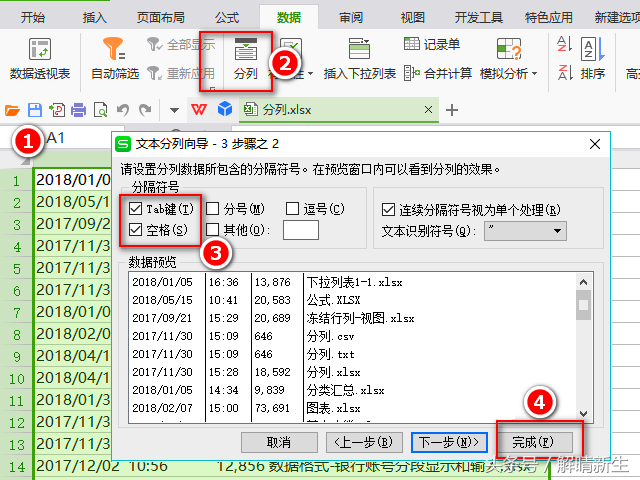This screenshot has width=640, height=480.
Task: Click the red WPS logo icon
Action: 199,109
